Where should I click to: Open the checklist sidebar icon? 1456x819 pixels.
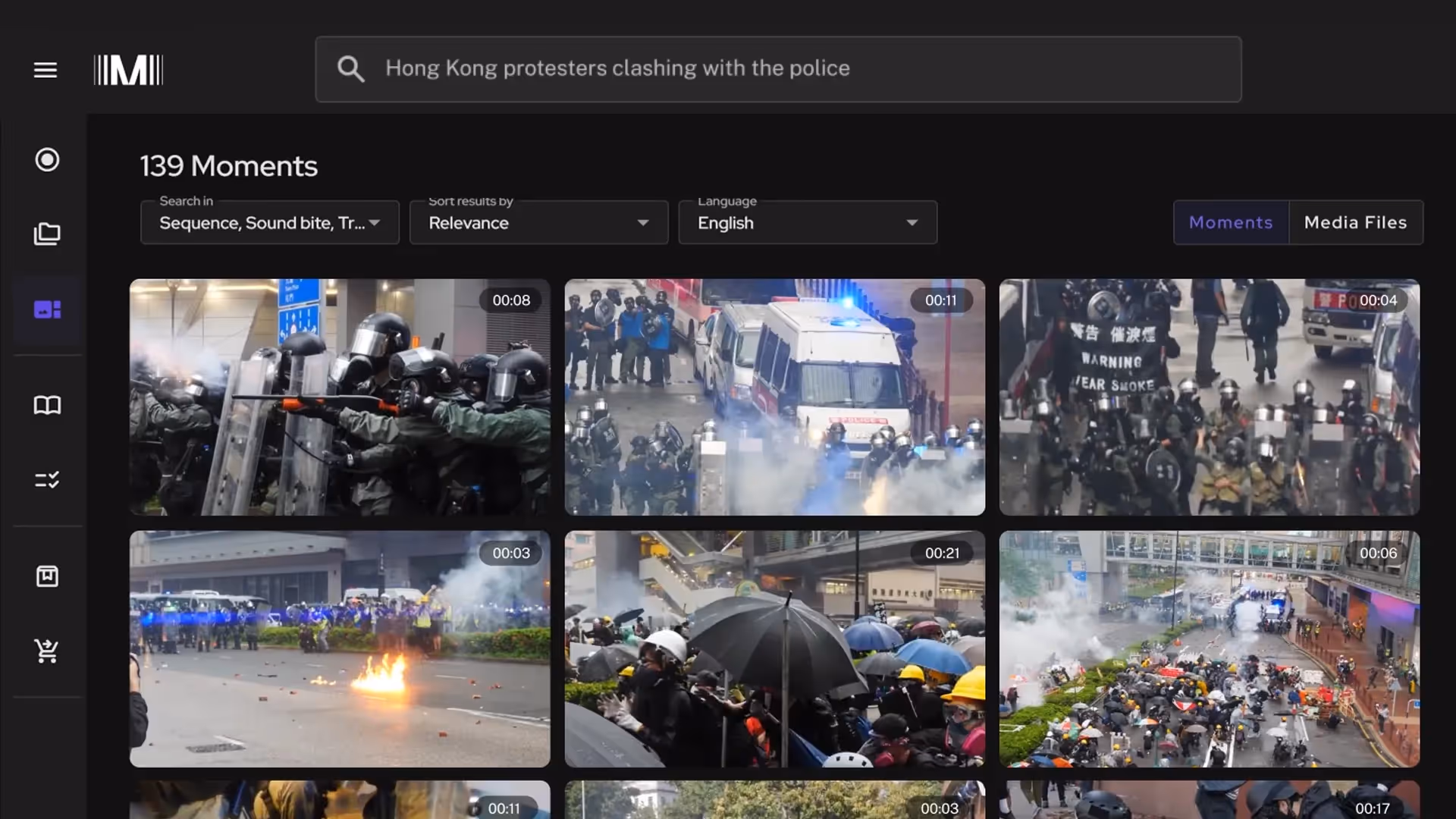(x=47, y=480)
